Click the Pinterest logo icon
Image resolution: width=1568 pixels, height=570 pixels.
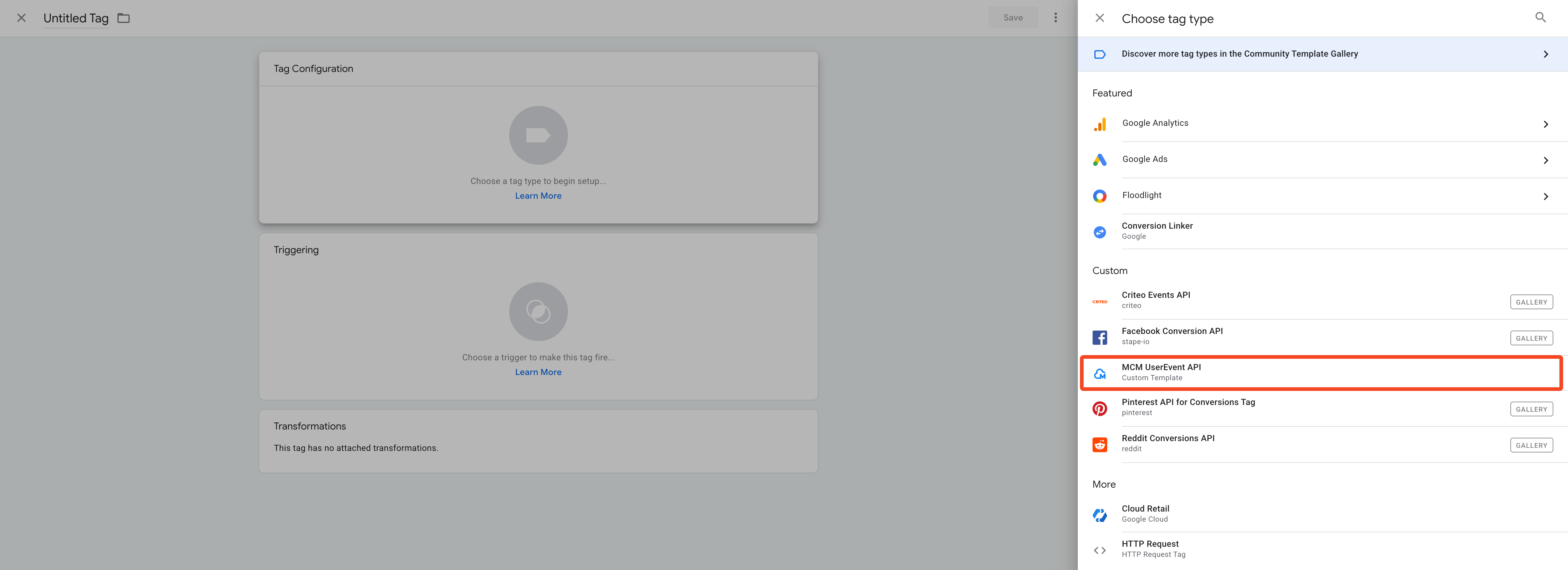pos(1099,408)
